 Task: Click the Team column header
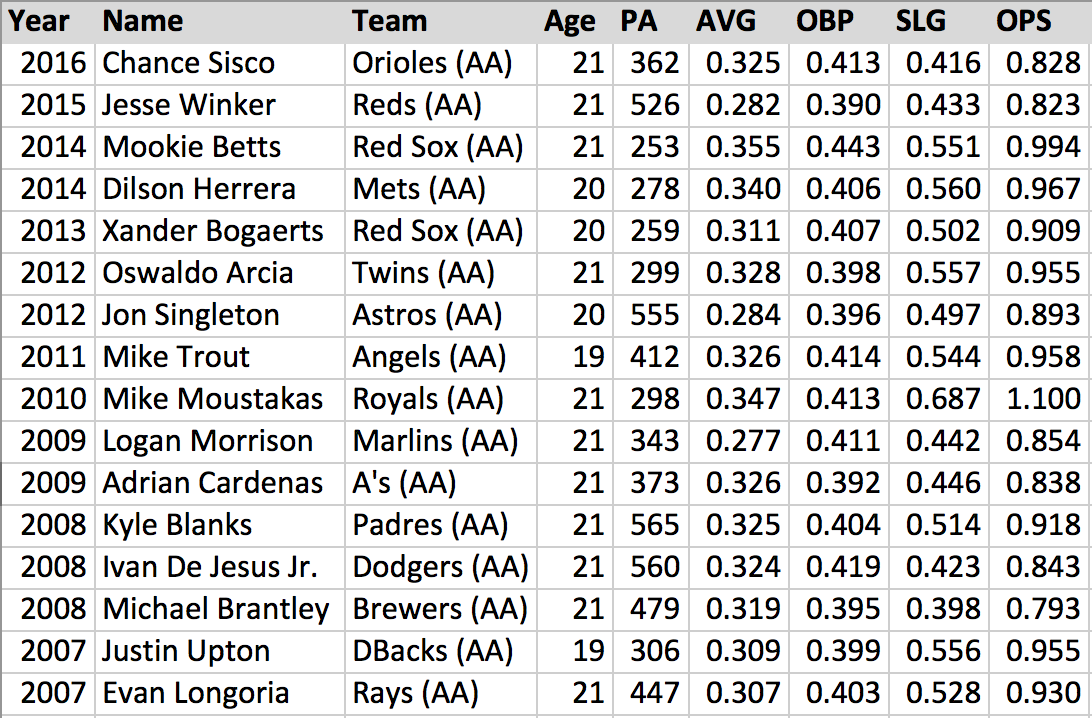pos(390,21)
